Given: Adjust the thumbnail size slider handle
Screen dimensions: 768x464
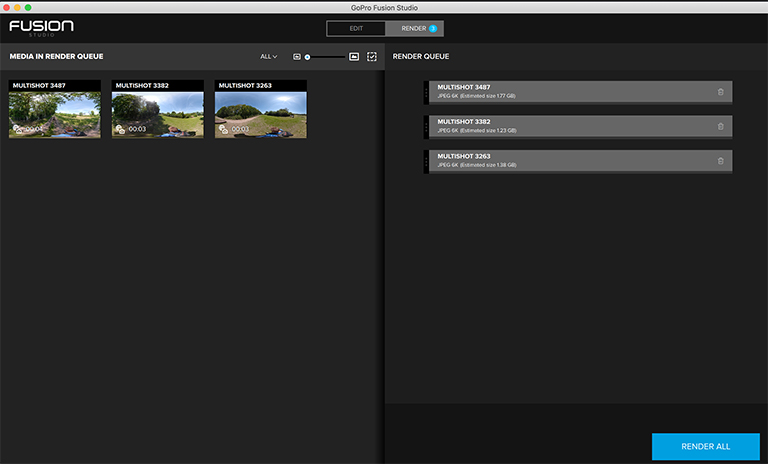Looking at the screenshot, I should tap(307, 57).
